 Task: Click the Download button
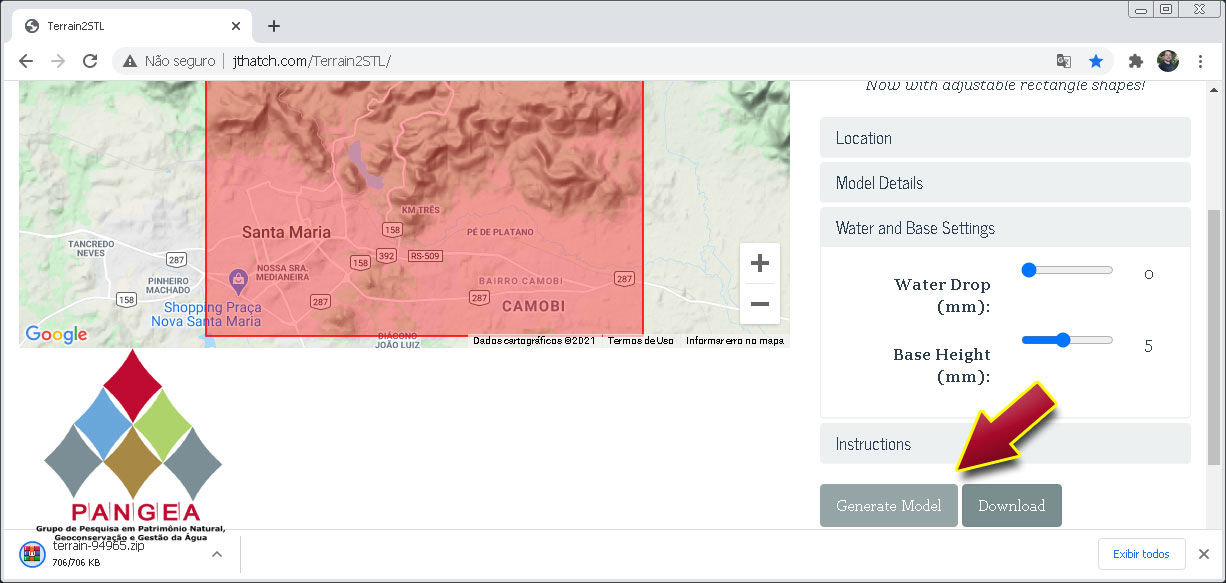tap(1011, 506)
